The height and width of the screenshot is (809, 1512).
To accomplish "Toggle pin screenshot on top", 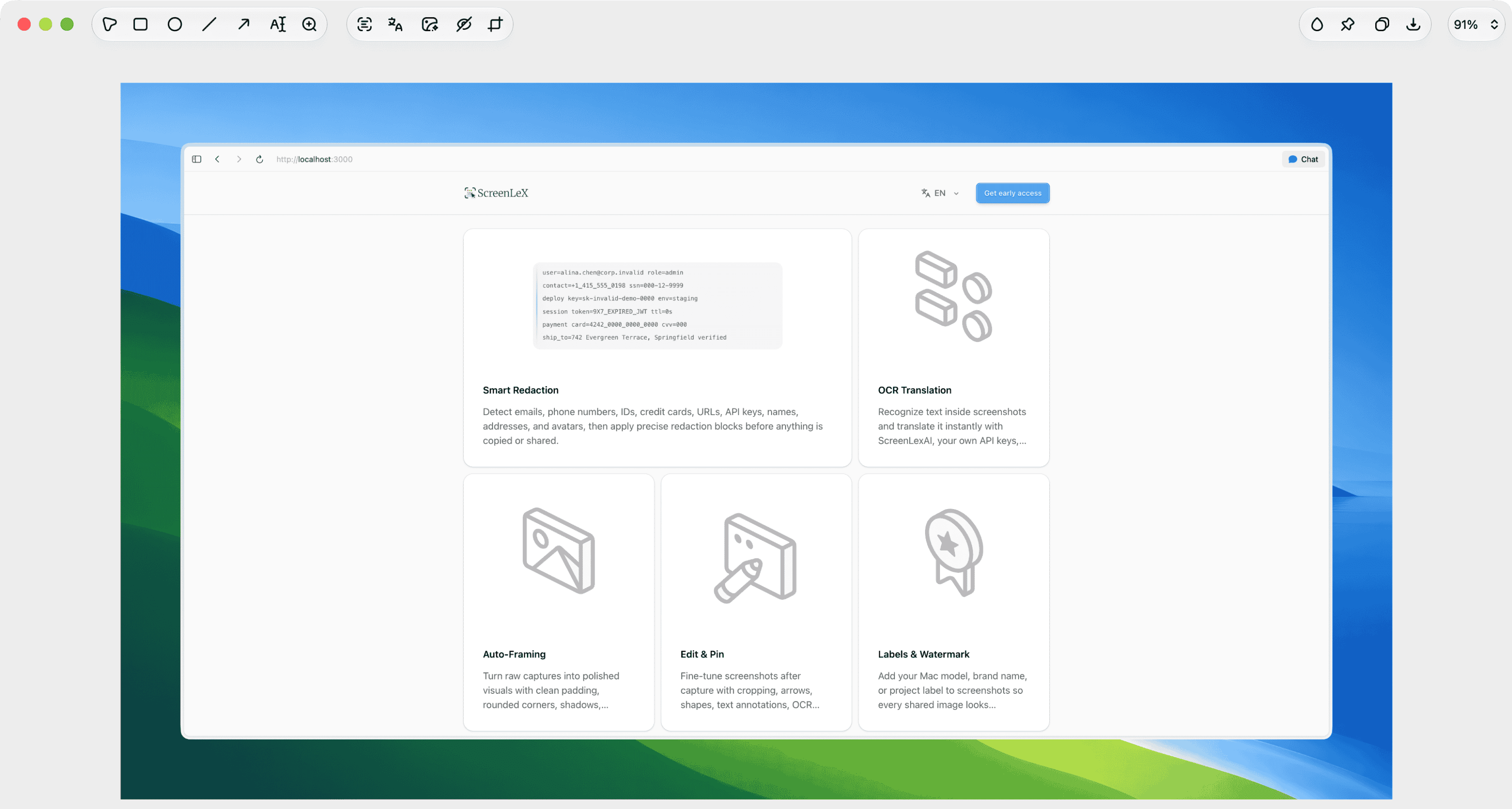I will point(1348,24).
